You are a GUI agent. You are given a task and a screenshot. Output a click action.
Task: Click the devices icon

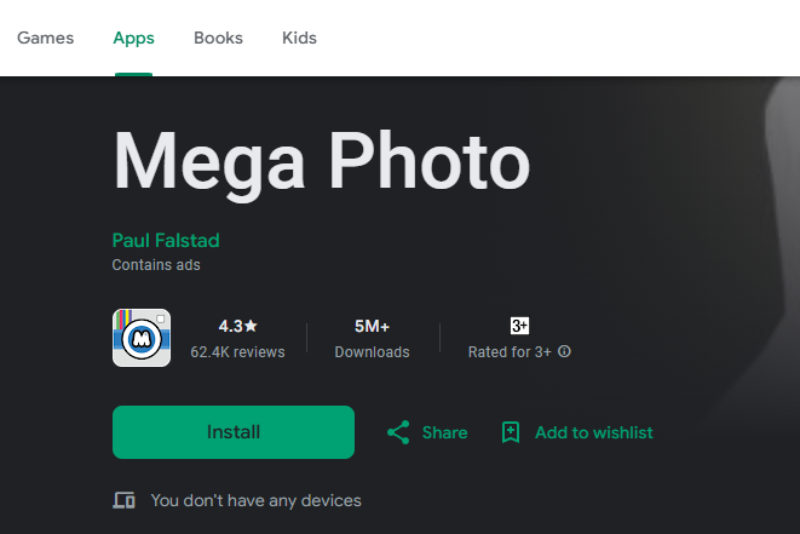pyautogui.click(x=124, y=500)
